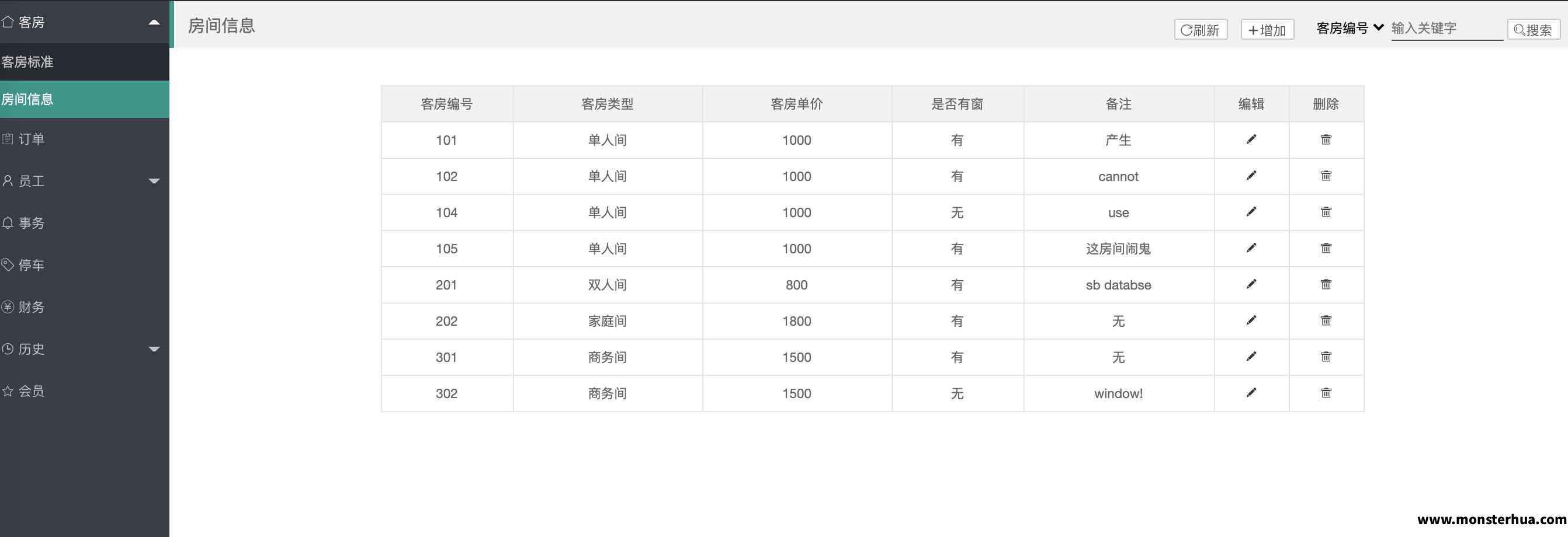Select 房间信息 in the sidebar

85,99
